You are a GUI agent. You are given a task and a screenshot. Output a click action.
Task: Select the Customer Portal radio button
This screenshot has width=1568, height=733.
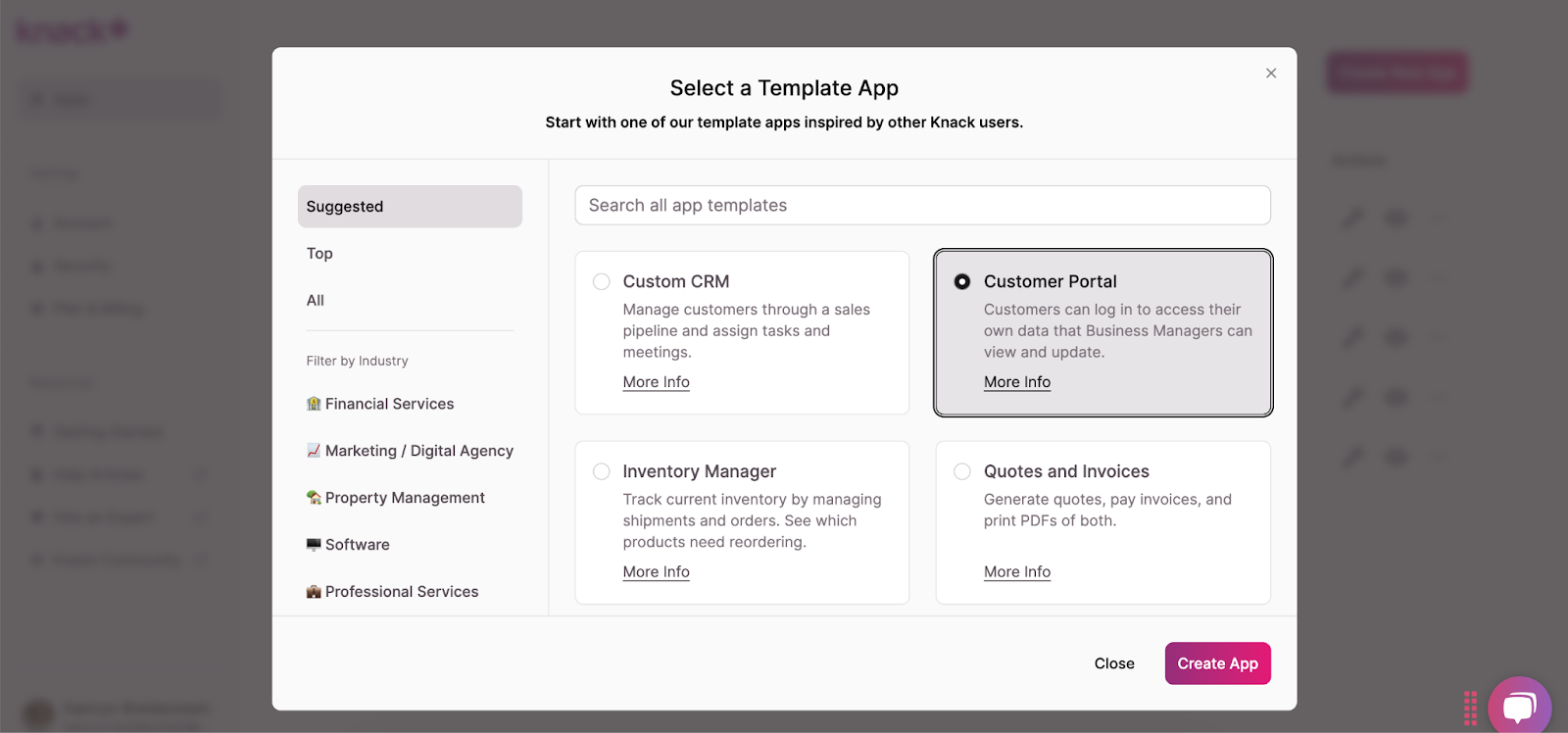[962, 282]
